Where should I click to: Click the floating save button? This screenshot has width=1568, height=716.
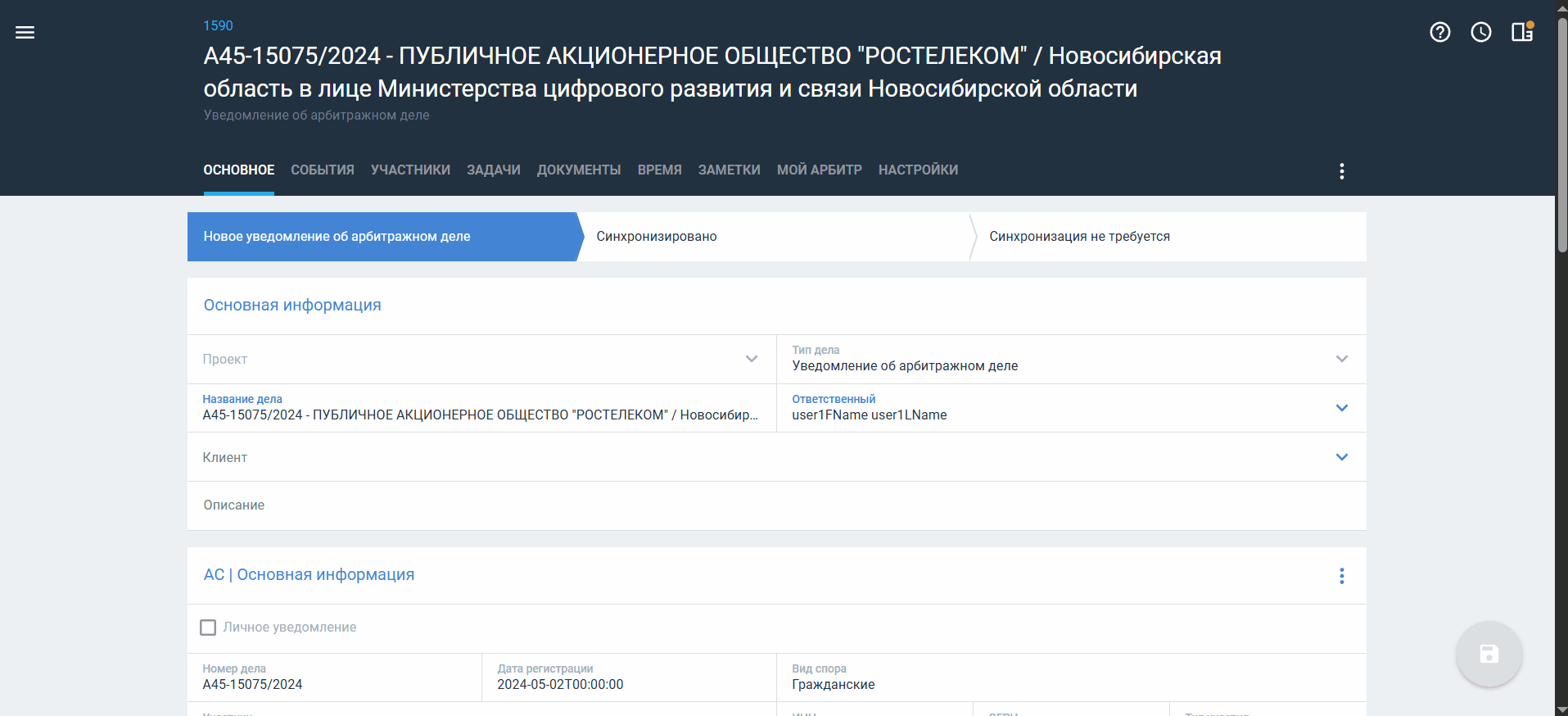(x=1489, y=654)
